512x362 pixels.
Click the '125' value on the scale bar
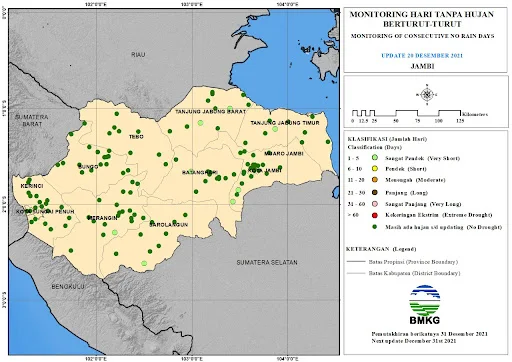click(x=460, y=121)
